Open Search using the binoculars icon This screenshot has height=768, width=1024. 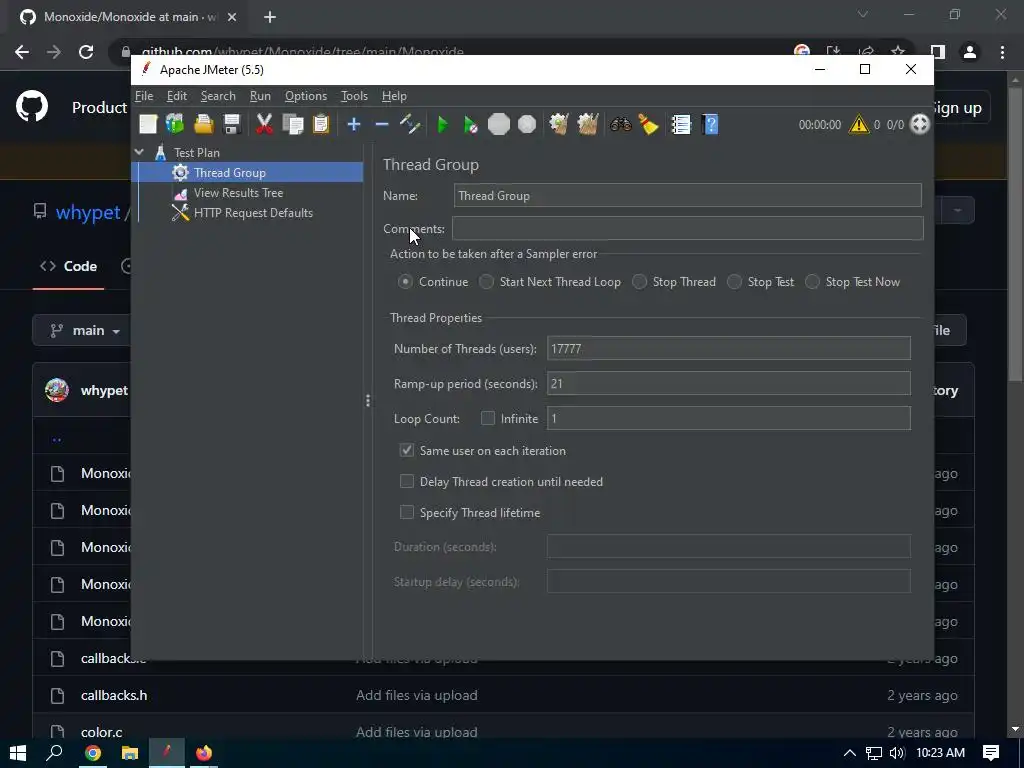point(620,124)
